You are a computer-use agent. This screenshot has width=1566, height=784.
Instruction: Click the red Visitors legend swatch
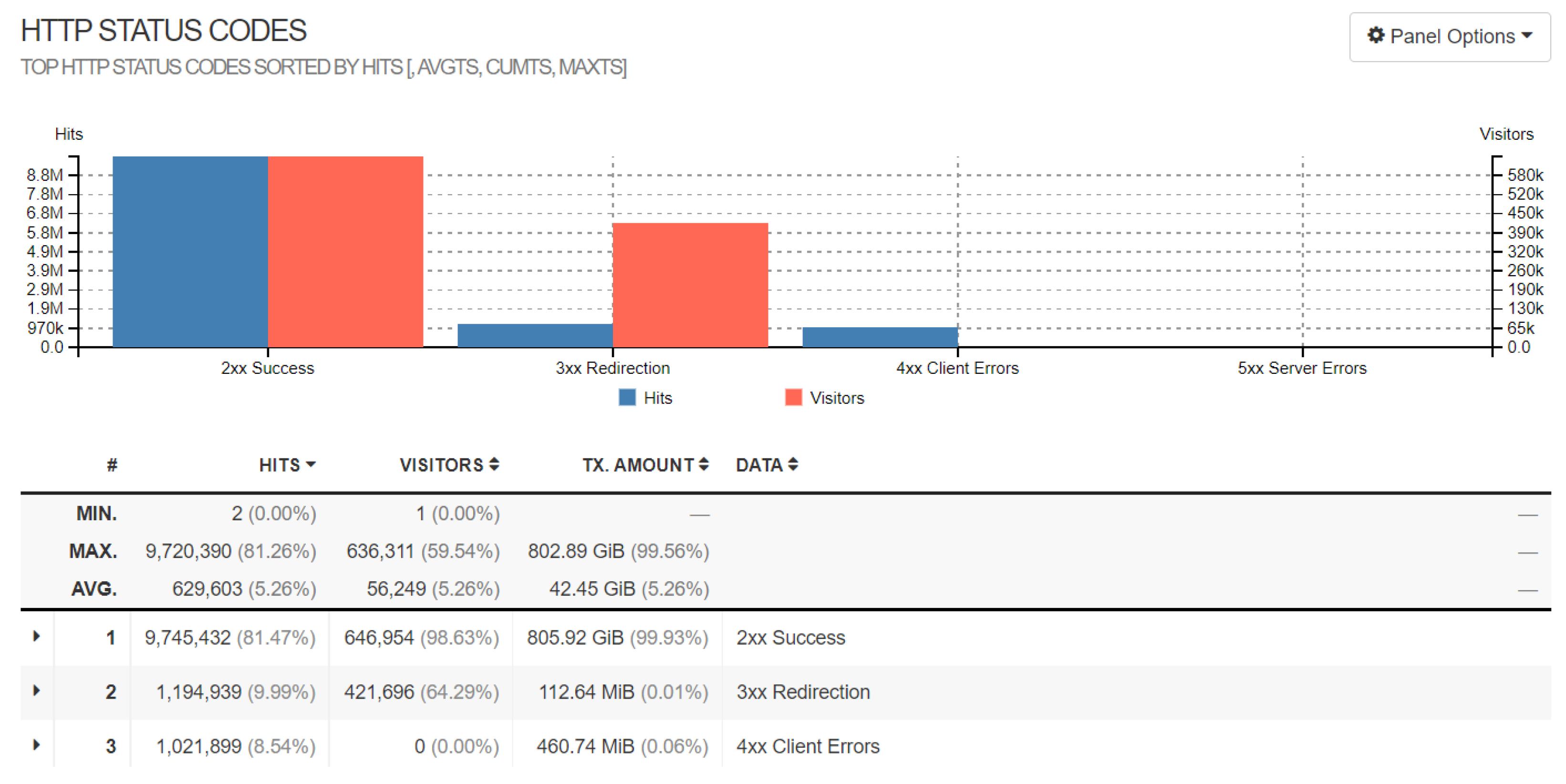tap(793, 397)
